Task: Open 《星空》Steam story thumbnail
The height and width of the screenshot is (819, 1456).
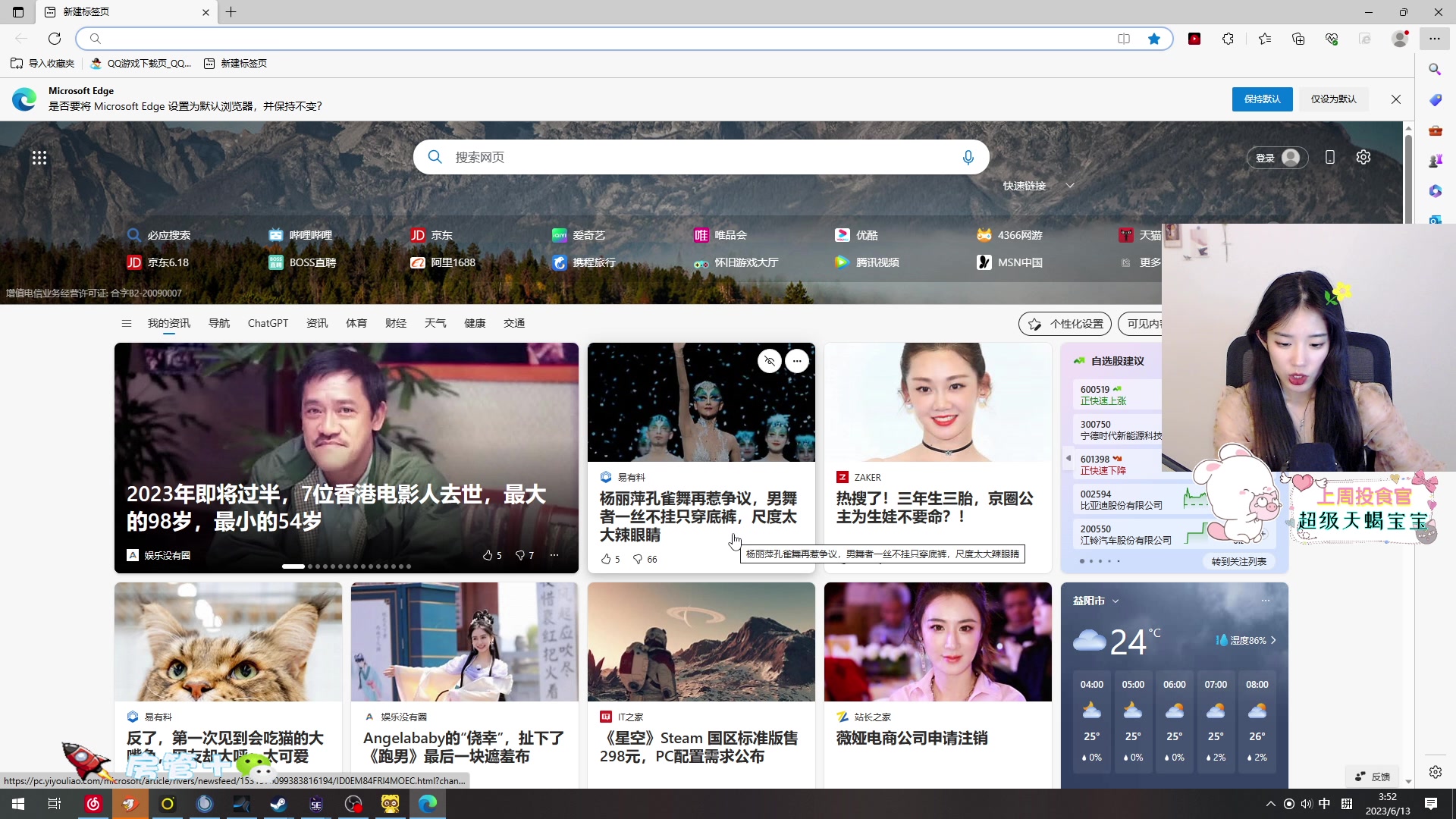Action: pyautogui.click(x=701, y=642)
